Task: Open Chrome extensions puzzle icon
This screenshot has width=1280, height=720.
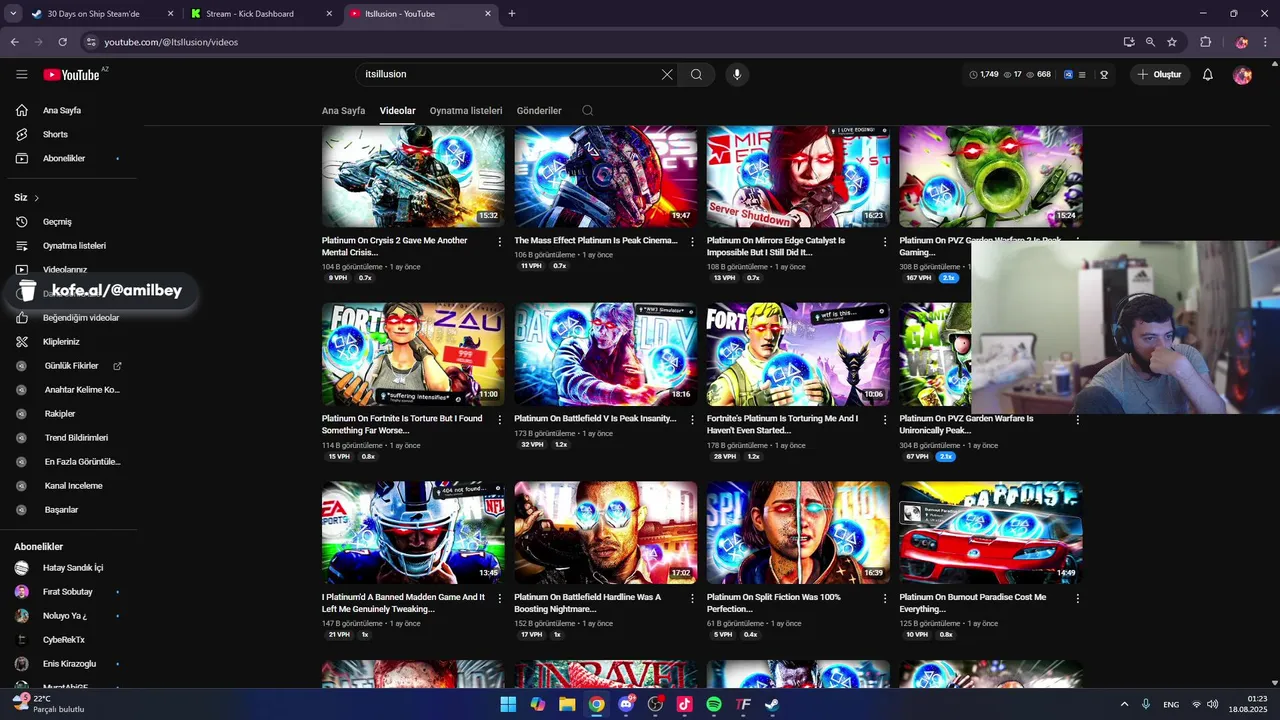Action: tap(1205, 42)
